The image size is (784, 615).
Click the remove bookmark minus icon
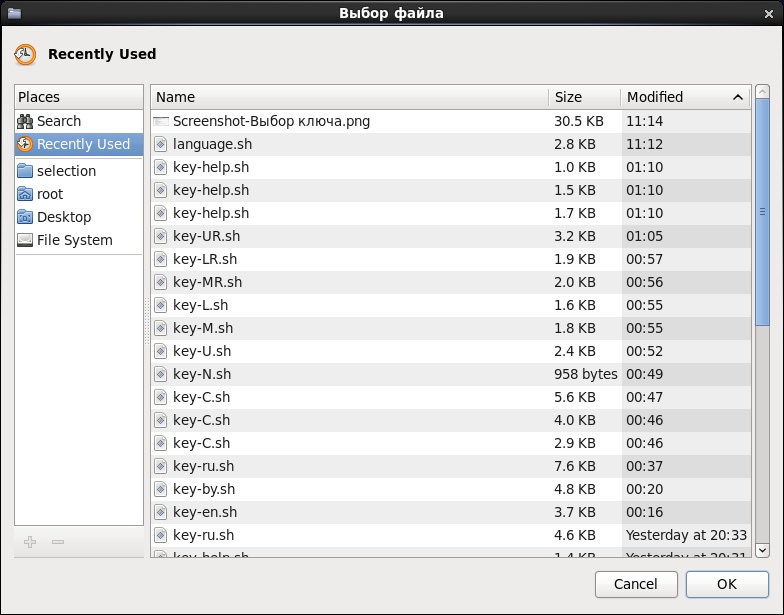point(58,542)
